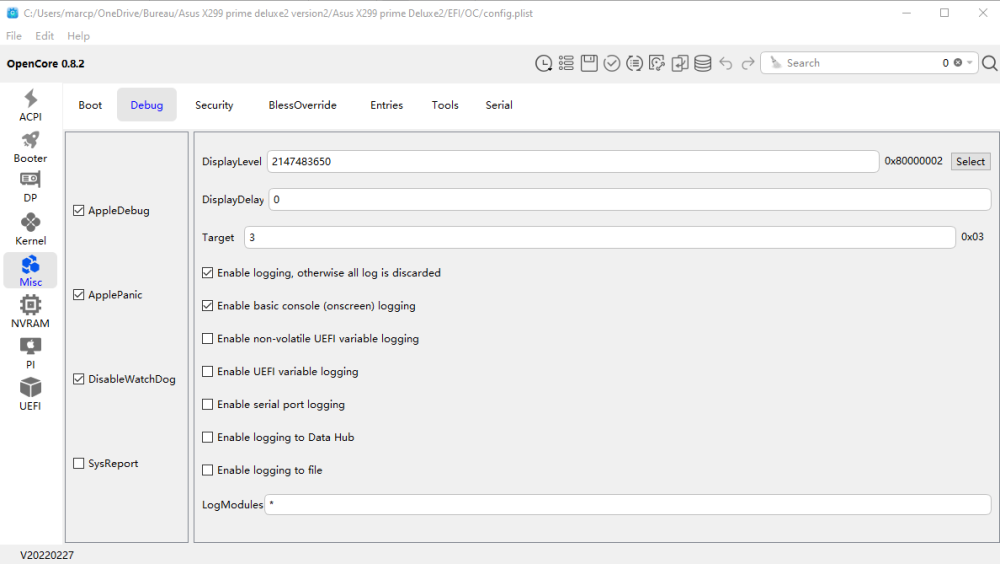Save the config with the floppy disk icon
This screenshot has width=1000, height=564.
click(589, 63)
